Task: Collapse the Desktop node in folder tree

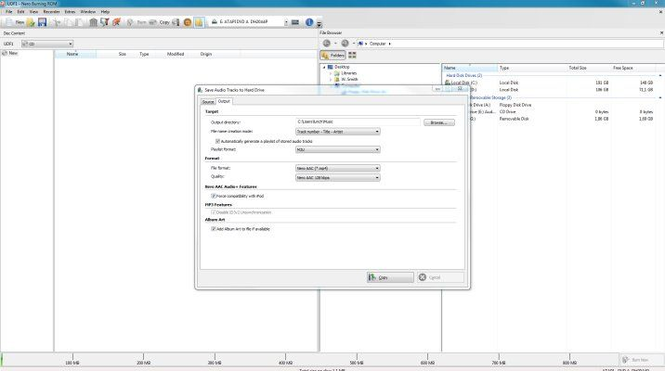Action: 324,67
